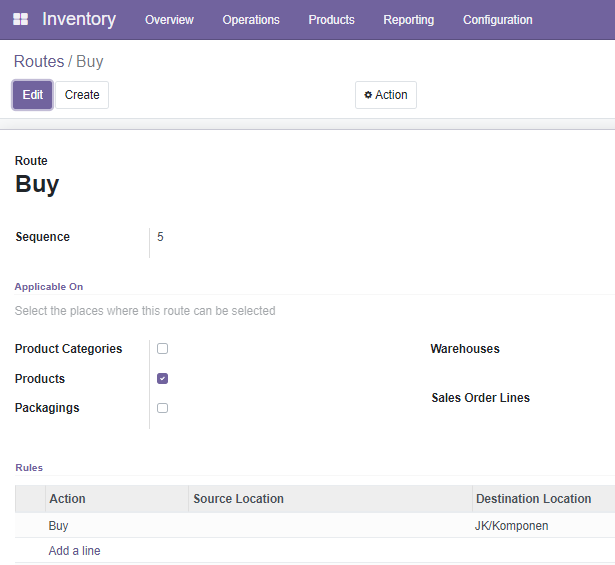Open the Buy rule row
The height and width of the screenshot is (565, 615).
(x=315, y=525)
